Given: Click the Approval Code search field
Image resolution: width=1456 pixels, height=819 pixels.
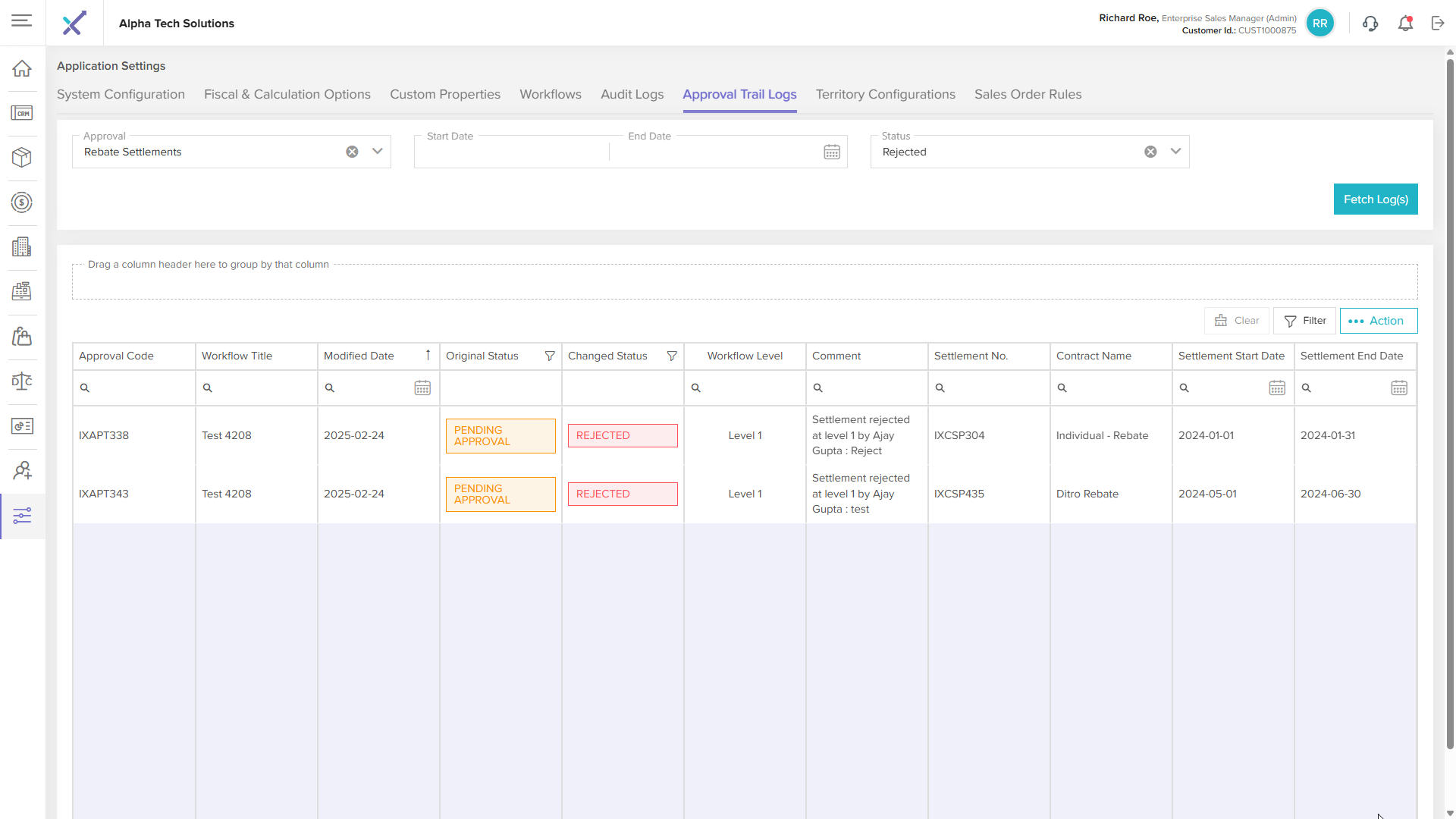Looking at the screenshot, I should click(136, 388).
